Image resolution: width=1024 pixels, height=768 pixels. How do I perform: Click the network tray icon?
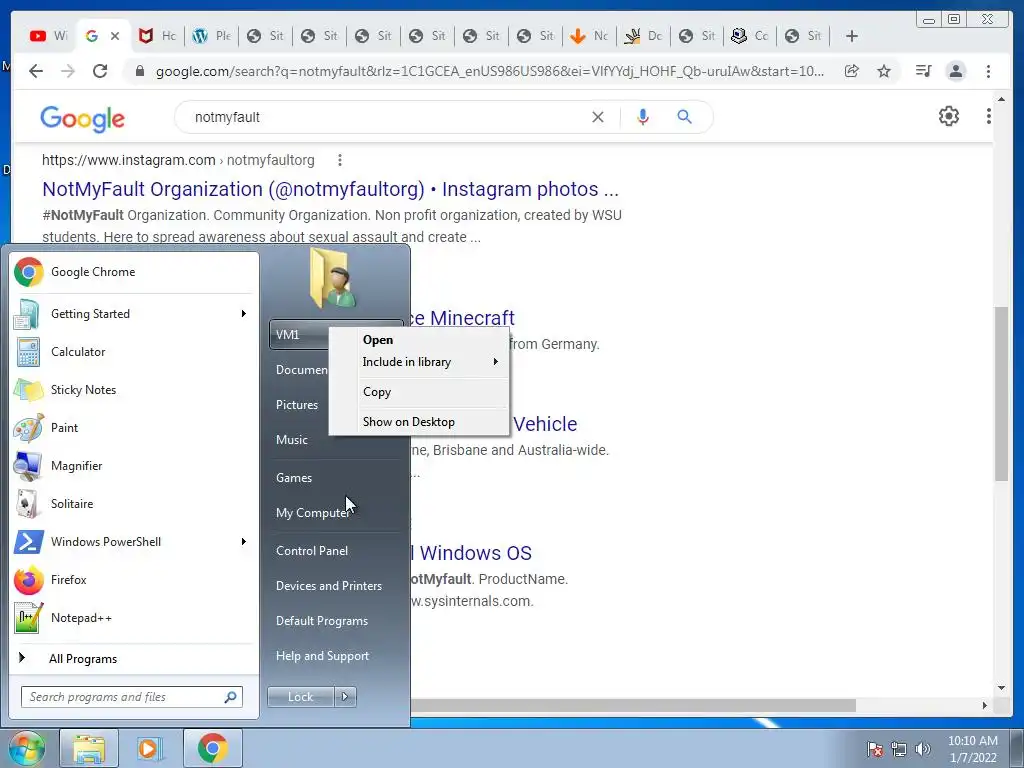pos(899,749)
